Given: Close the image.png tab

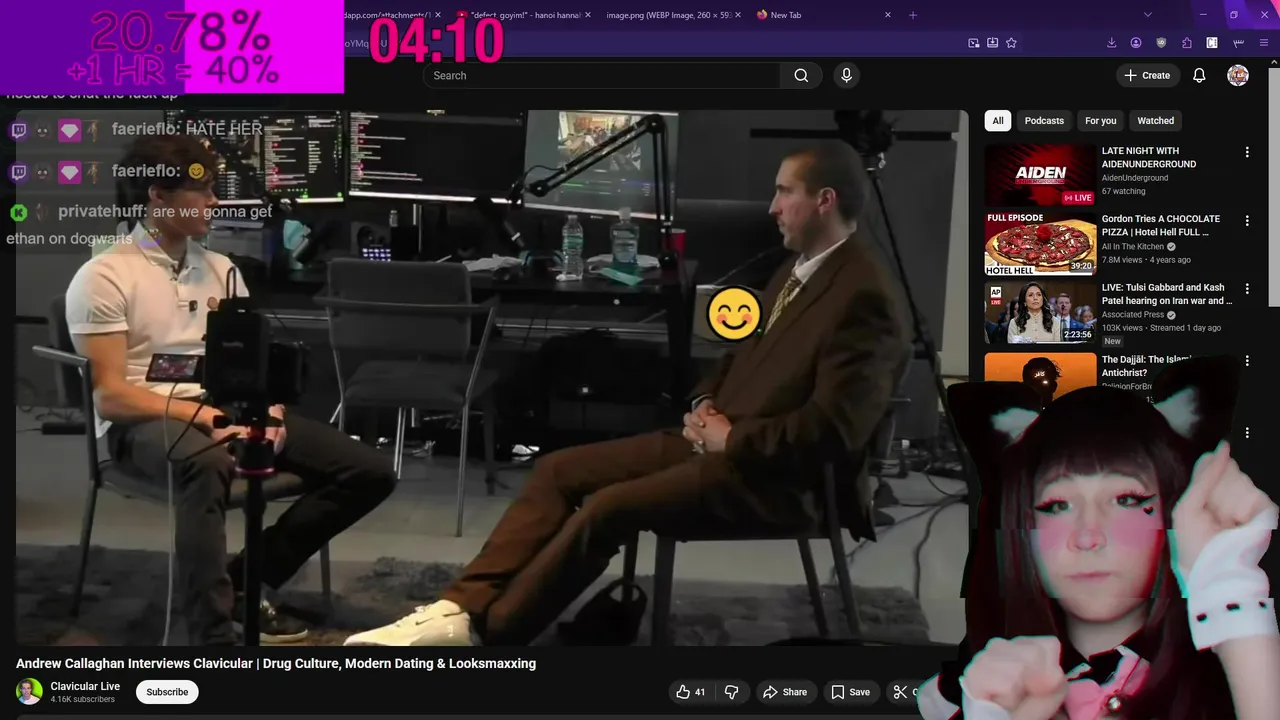Looking at the screenshot, I should pyautogui.click(x=738, y=15).
